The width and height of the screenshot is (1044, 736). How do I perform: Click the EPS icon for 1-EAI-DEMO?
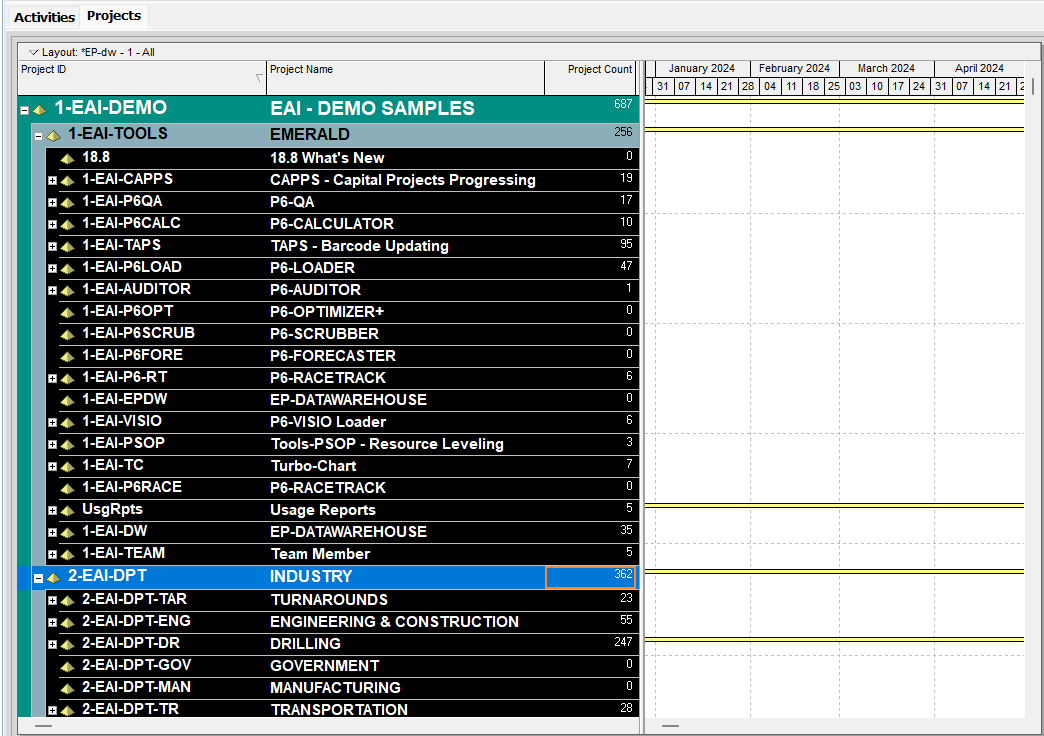click(39, 110)
